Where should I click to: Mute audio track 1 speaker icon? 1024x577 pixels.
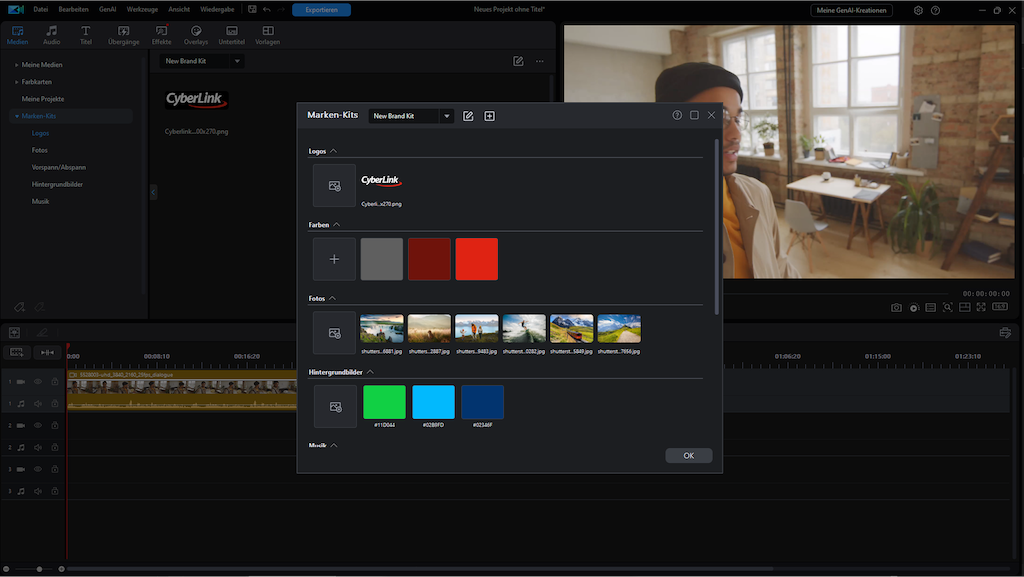coord(38,404)
